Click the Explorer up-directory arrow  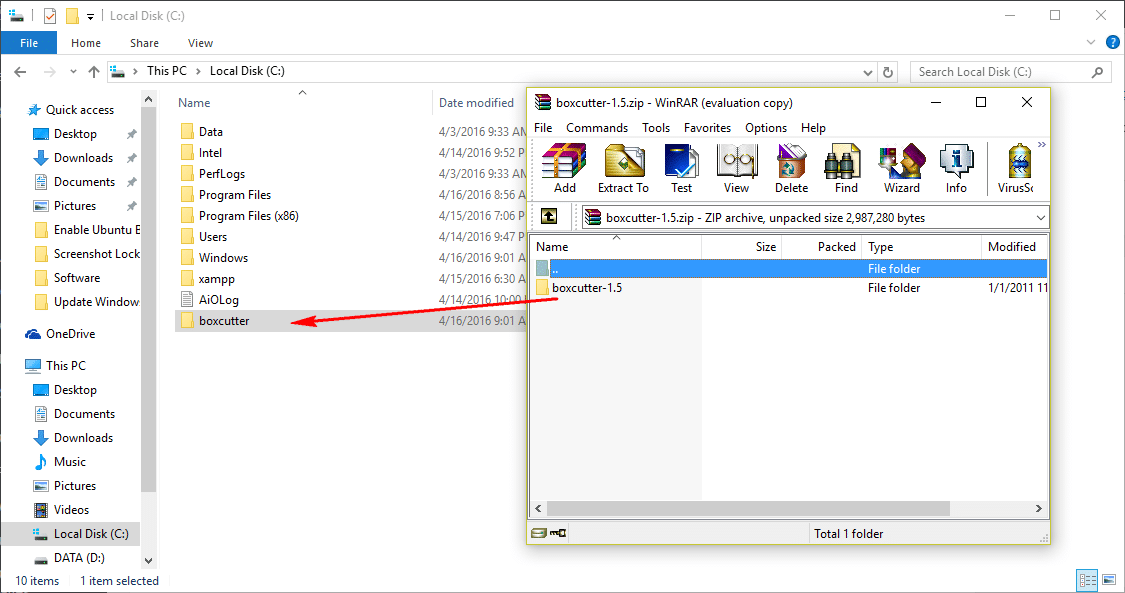[94, 72]
